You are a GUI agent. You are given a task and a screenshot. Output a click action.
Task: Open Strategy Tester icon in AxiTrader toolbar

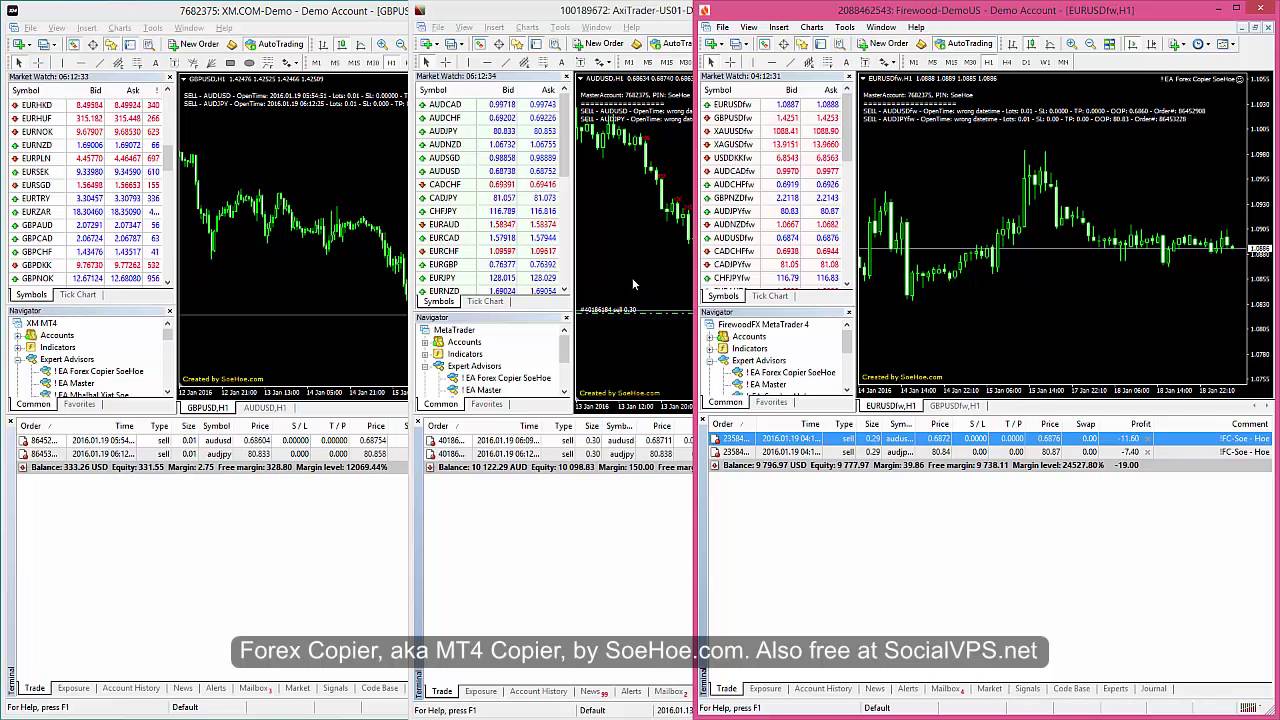point(556,44)
